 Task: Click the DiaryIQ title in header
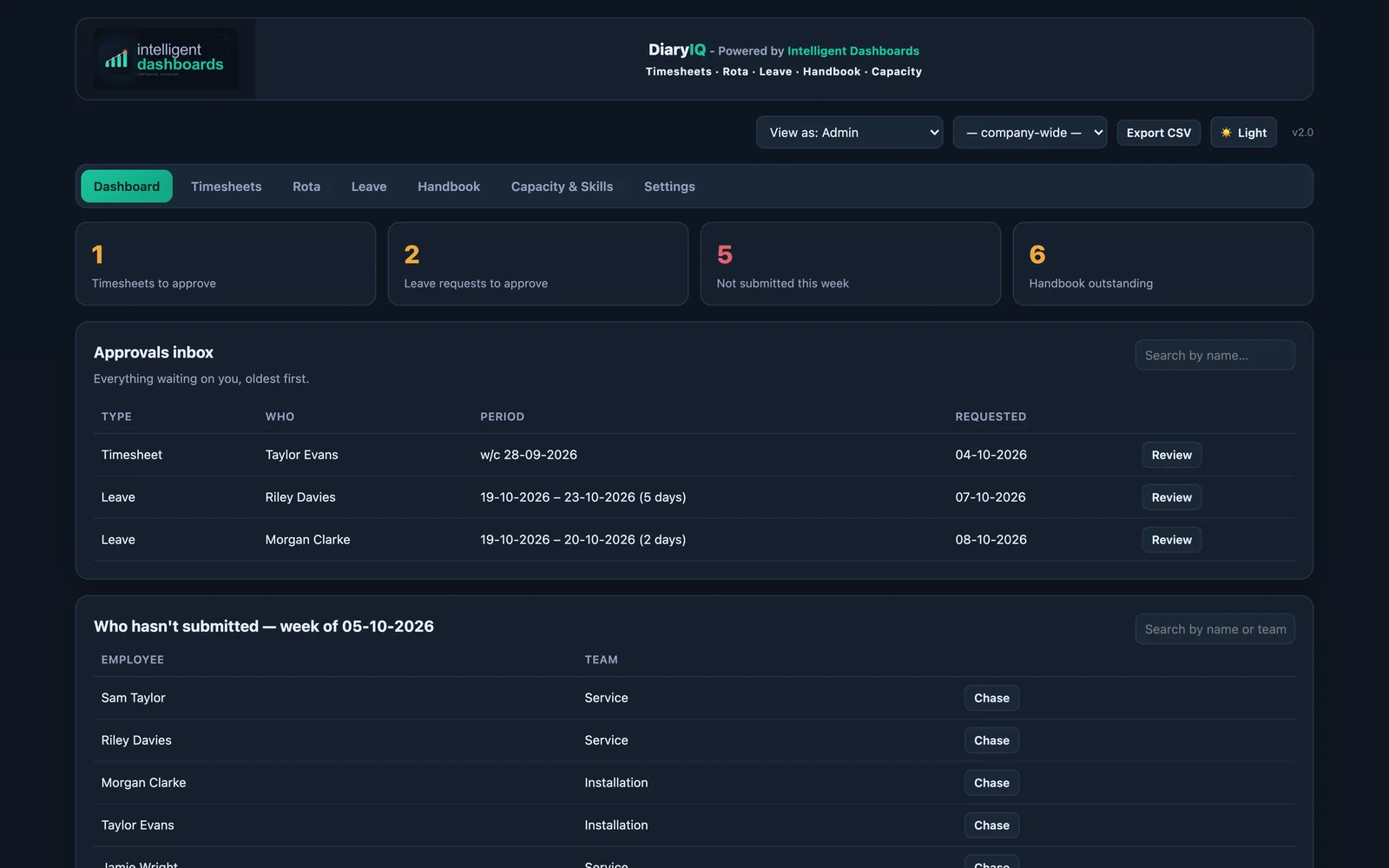[x=676, y=50]
